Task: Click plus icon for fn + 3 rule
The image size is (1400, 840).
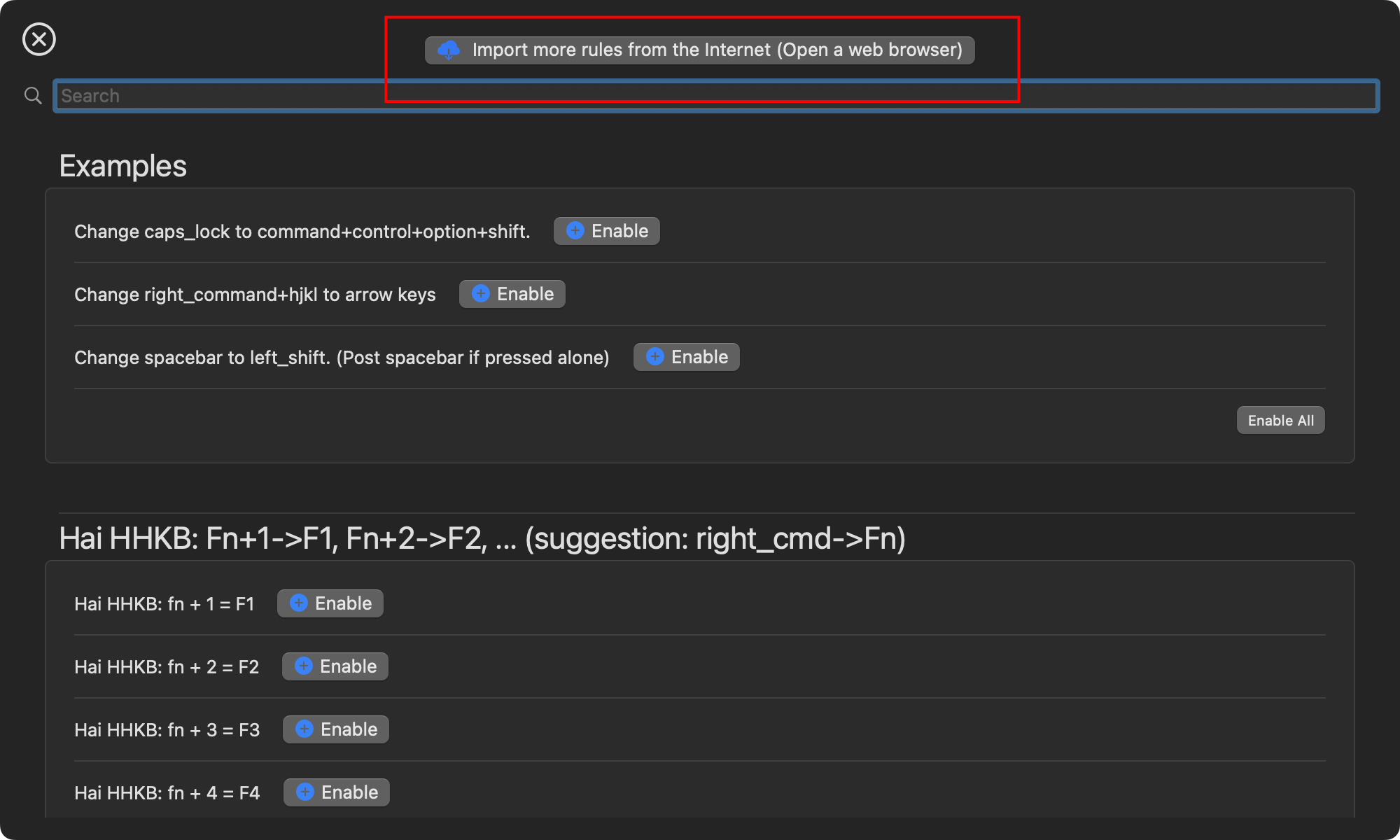Action: point(304,729)
